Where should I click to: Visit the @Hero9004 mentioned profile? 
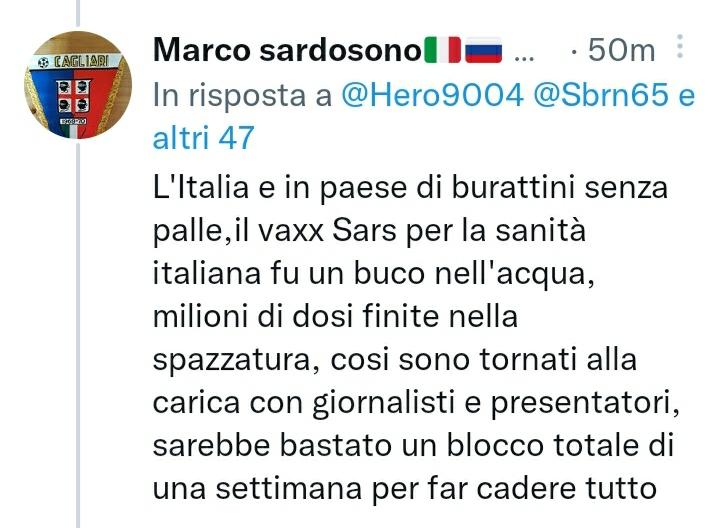pos(432,95)
